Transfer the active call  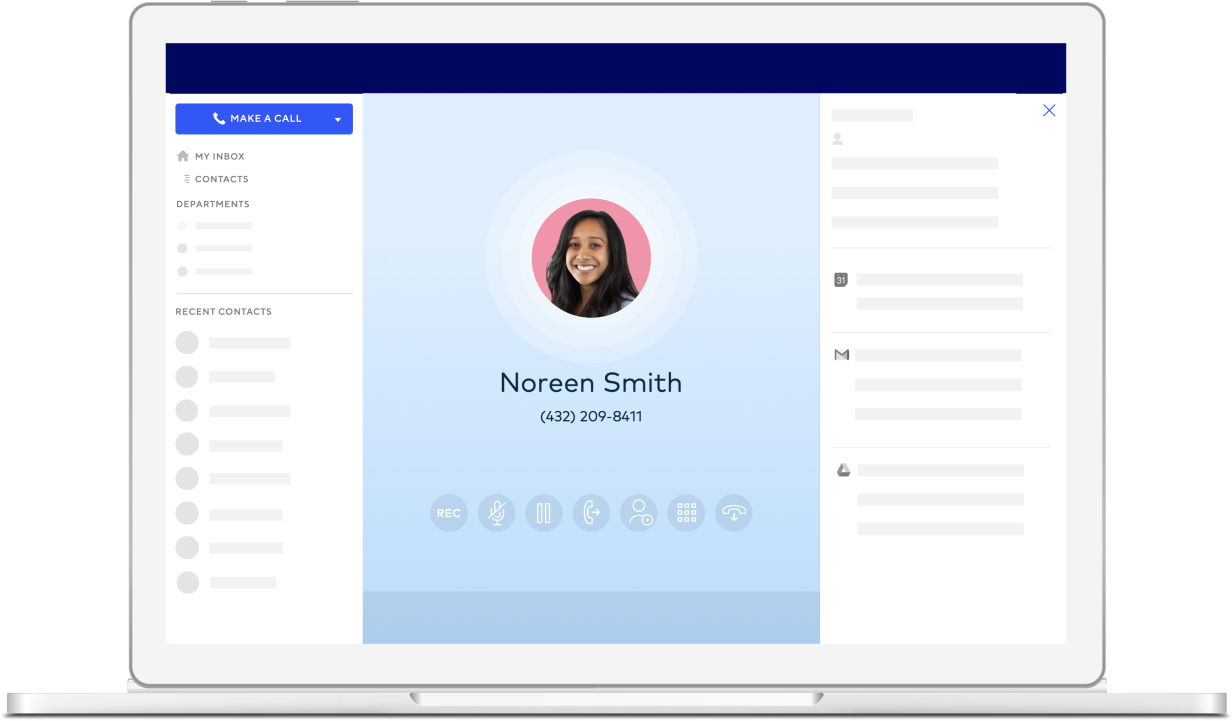click(591, 512)
